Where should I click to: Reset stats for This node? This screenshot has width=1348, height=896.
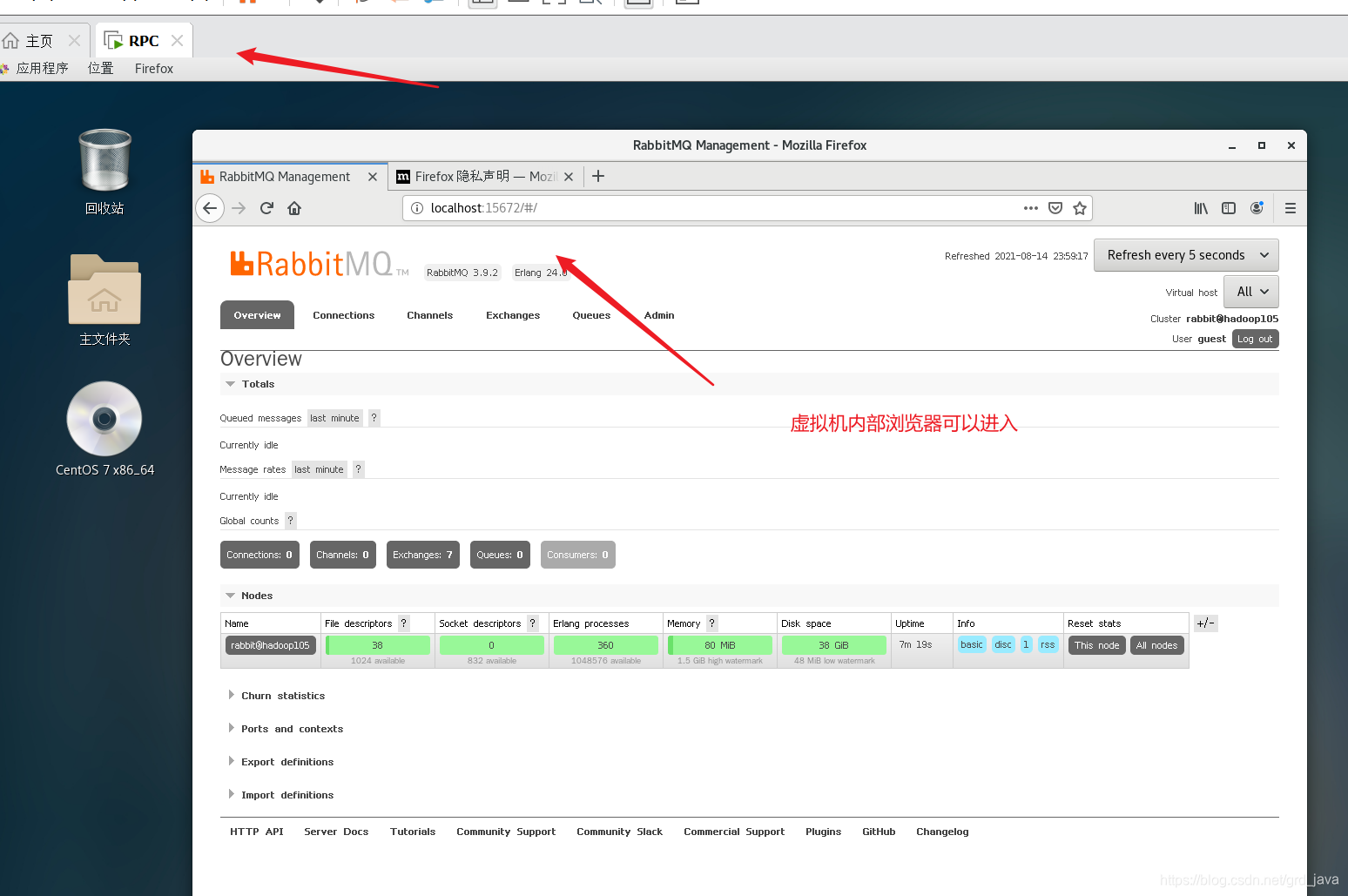tap(1096, 645)
